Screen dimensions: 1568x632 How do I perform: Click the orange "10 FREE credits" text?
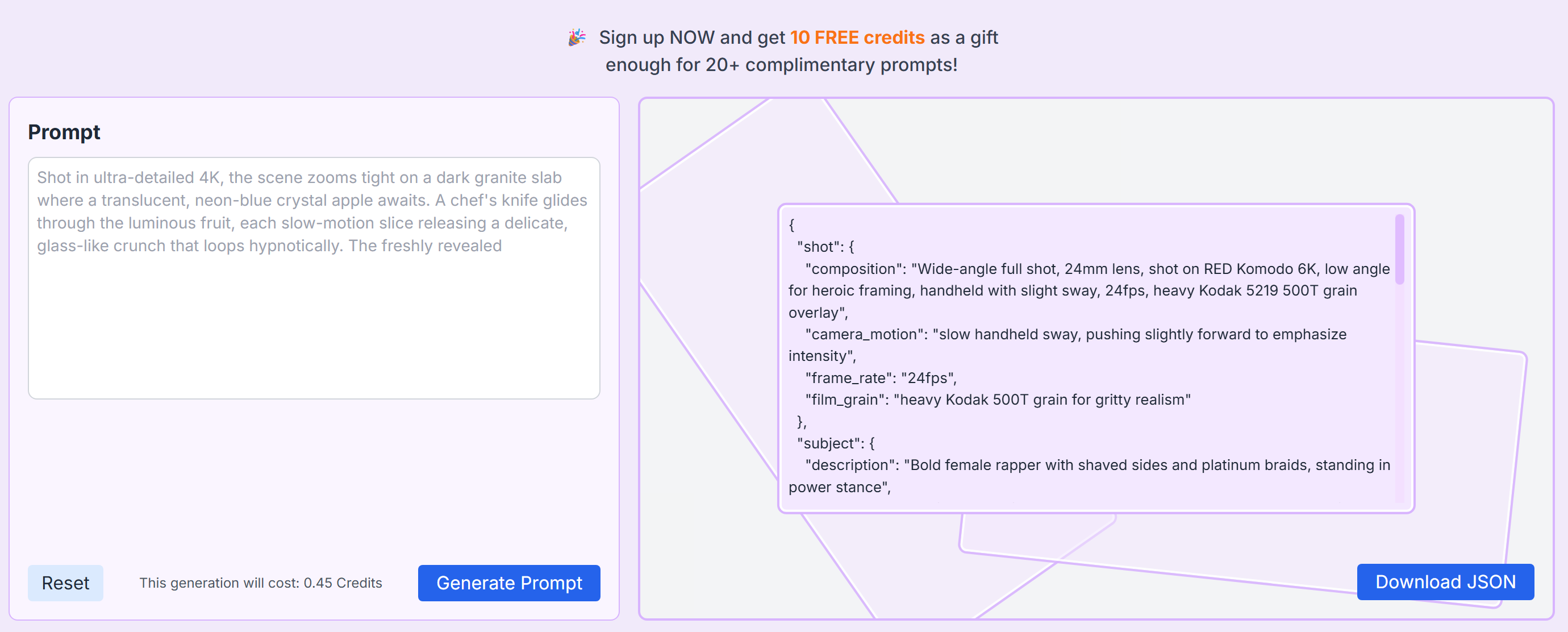pos(857,37)
